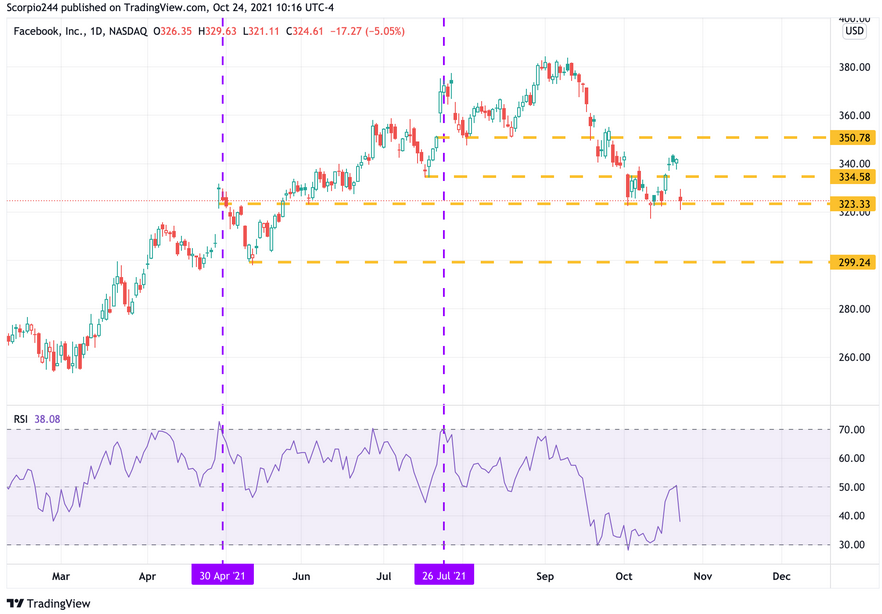This screenshot has width=882, height=614.
Task: Click the 50.00 RSI axis label
Action: coord(852,487)
